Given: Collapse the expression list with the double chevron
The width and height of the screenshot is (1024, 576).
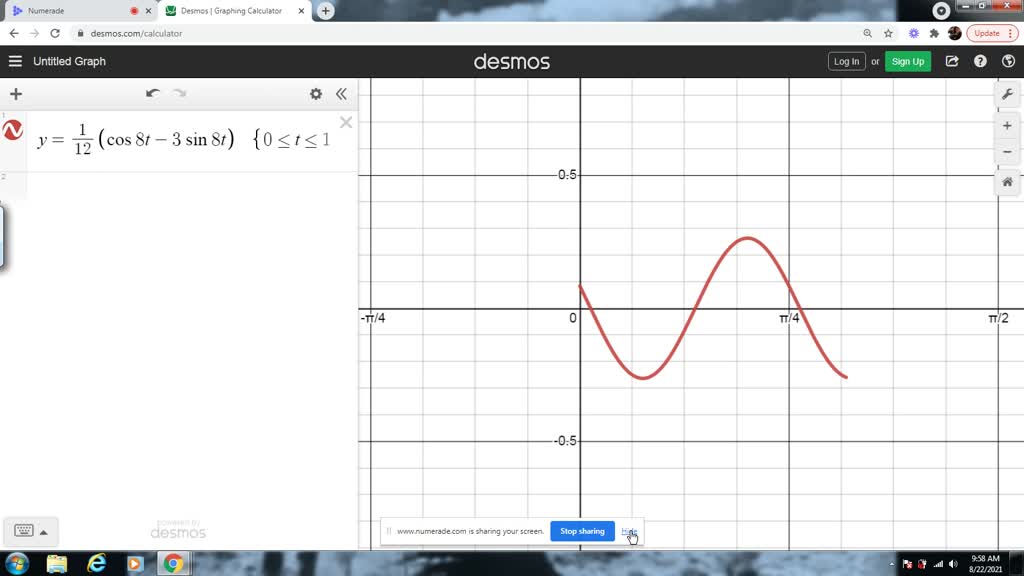Looking at the screenshot, I should tap(341, 93).
